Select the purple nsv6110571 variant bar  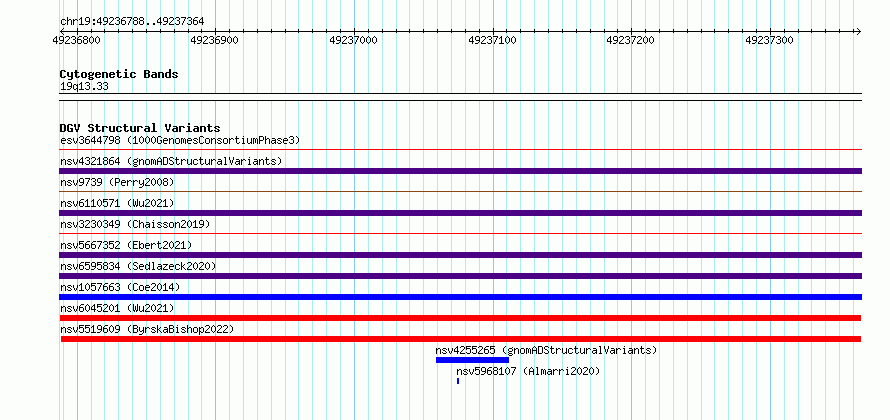[x=460, y=213]
